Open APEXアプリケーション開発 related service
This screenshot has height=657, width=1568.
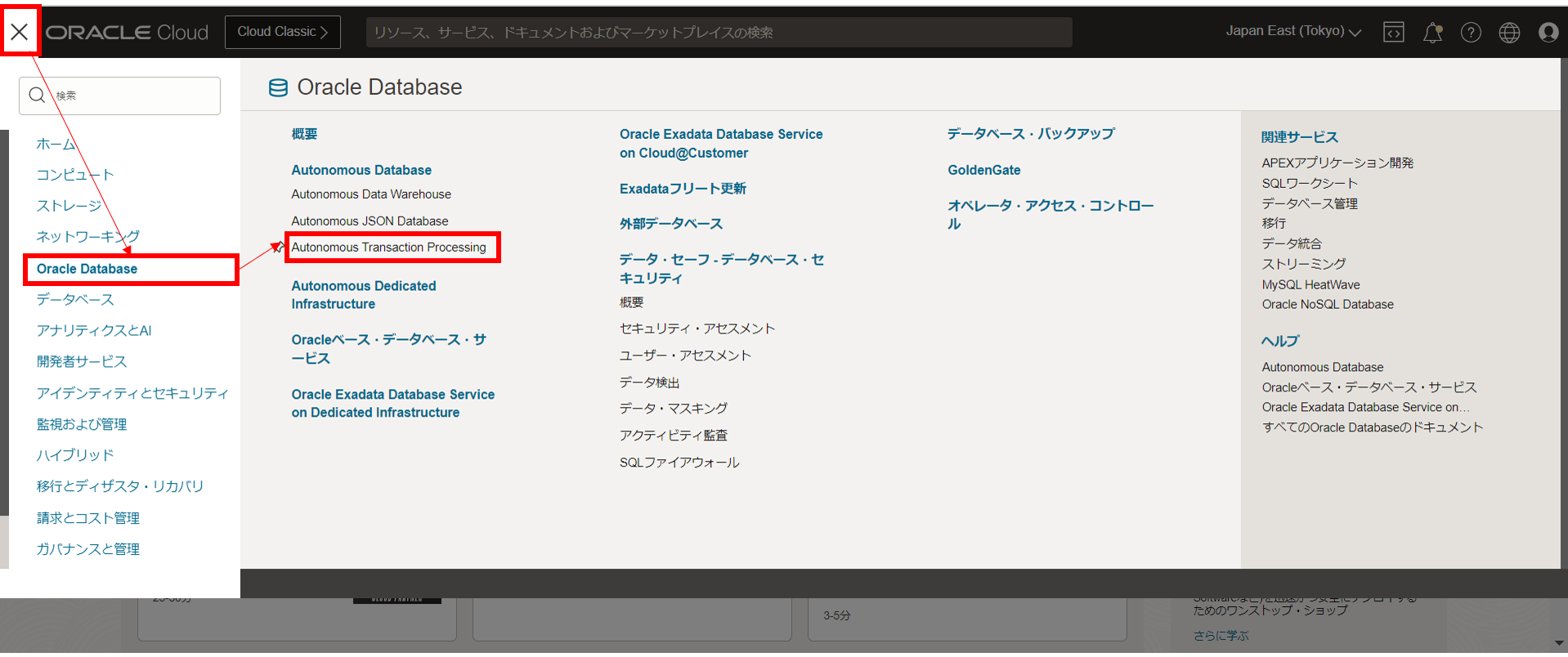coord(1337,163)
